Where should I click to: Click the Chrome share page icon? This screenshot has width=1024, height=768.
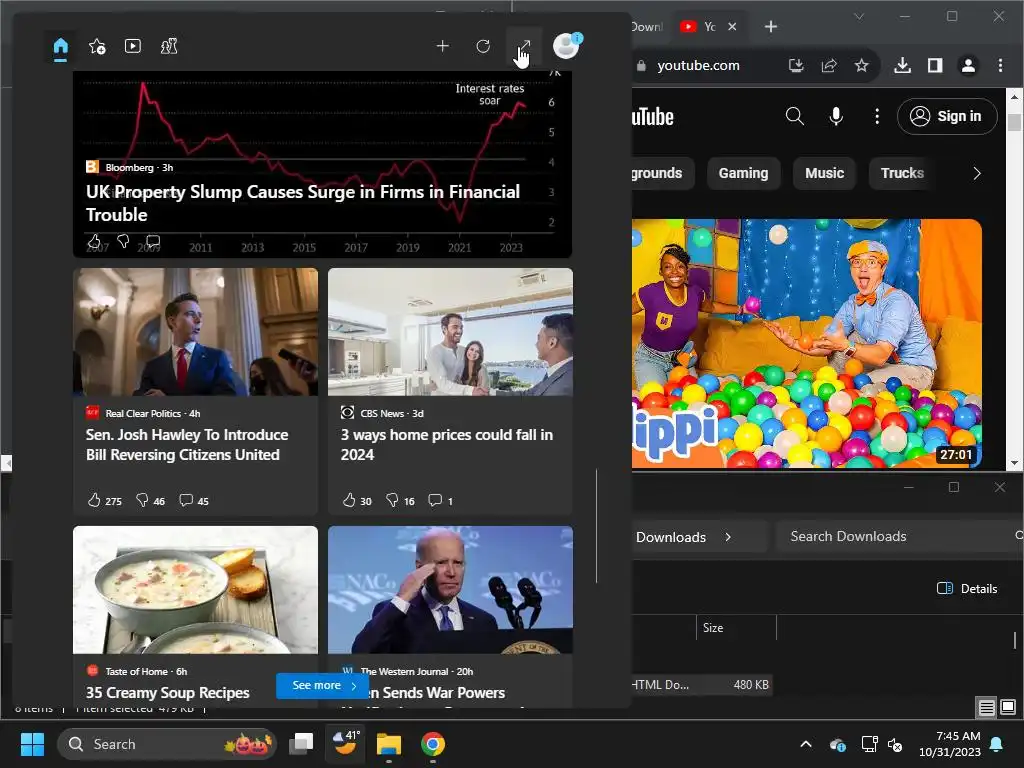(x=829, y=65)
